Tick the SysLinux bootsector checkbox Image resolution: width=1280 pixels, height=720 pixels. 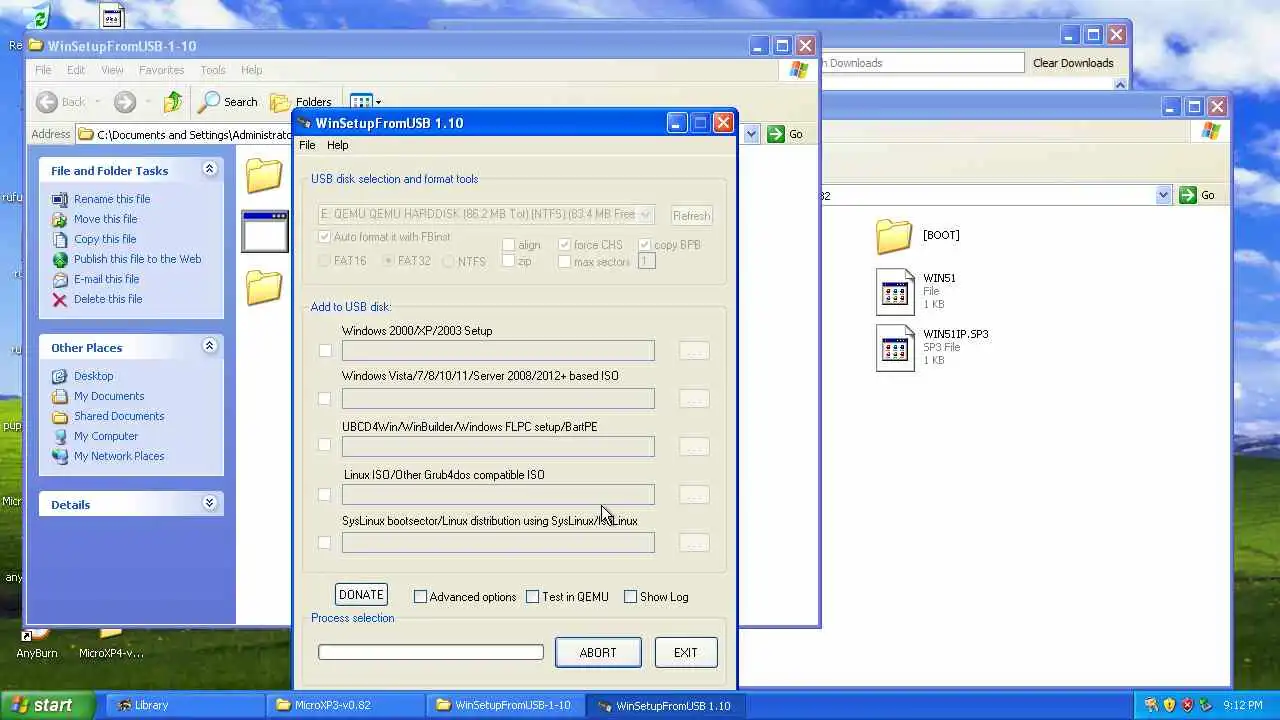click(324, 542)
